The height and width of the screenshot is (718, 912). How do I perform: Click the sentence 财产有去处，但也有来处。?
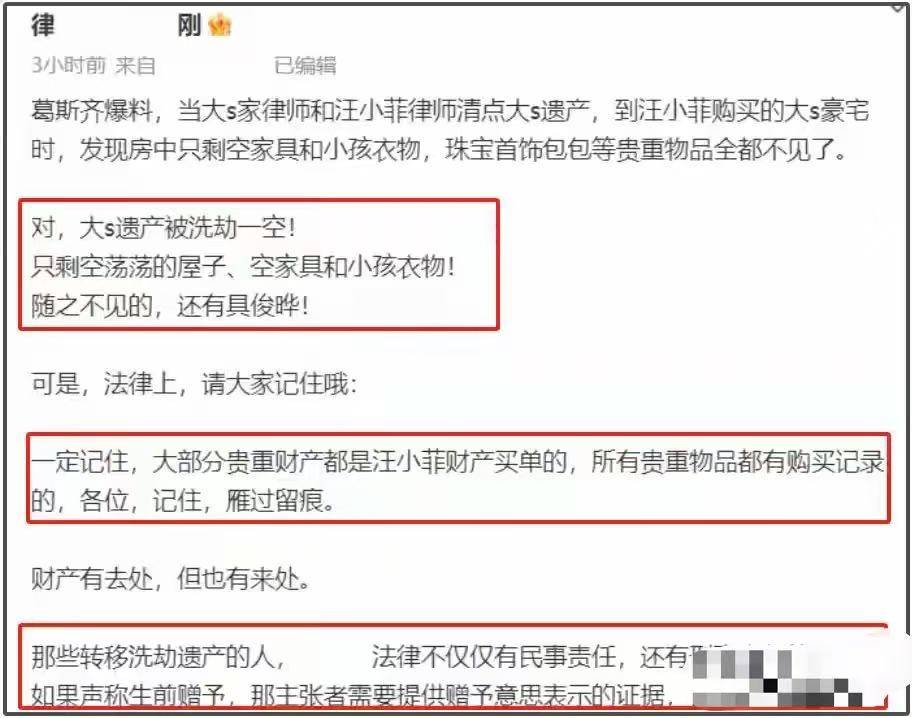pyautogui.click(x=170, y=579)
